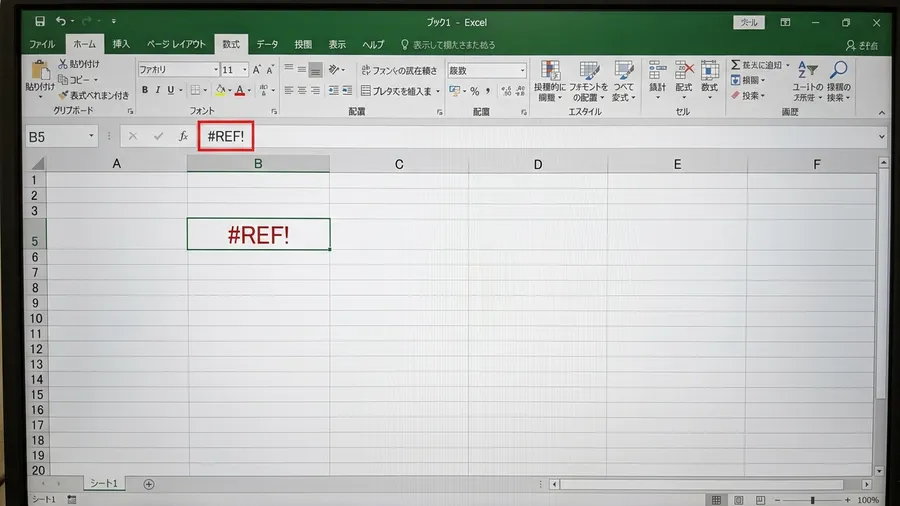The height and width of the screenshot is (506, 900).
Task: Click the Undo arrow icon
Action: click(60, 21)
